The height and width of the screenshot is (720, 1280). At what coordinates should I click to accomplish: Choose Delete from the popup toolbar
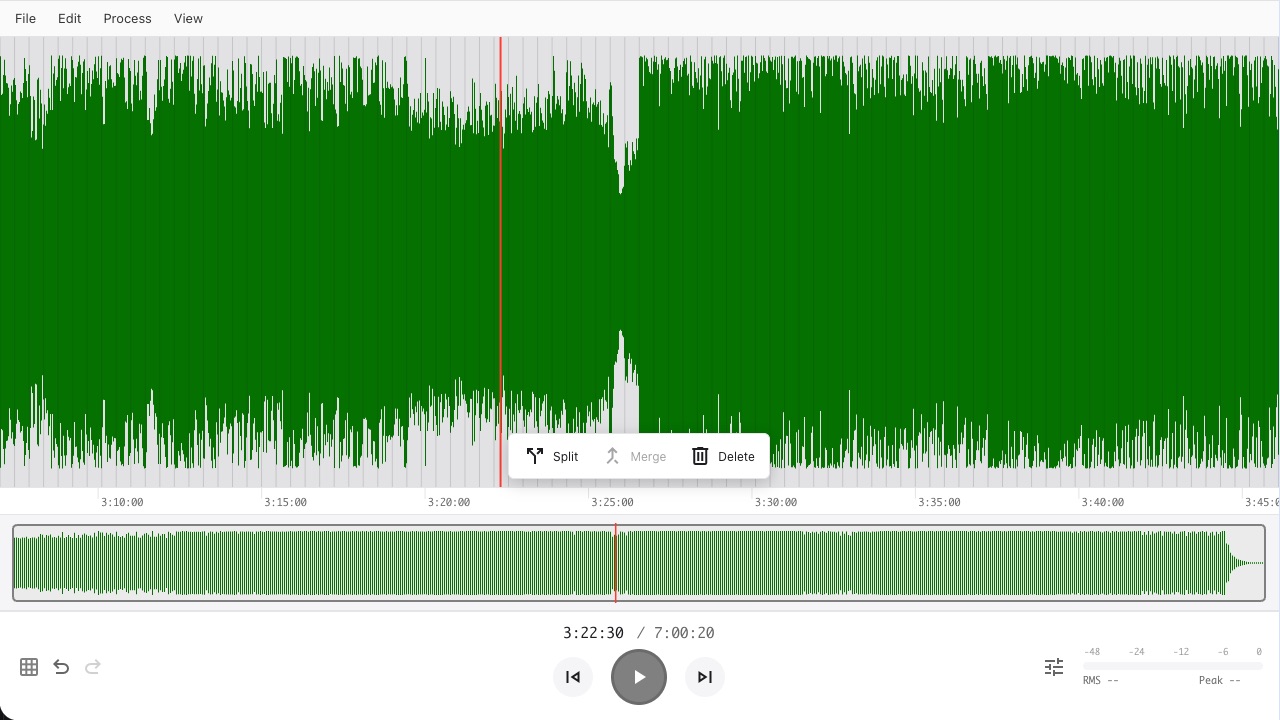point(723,456)
